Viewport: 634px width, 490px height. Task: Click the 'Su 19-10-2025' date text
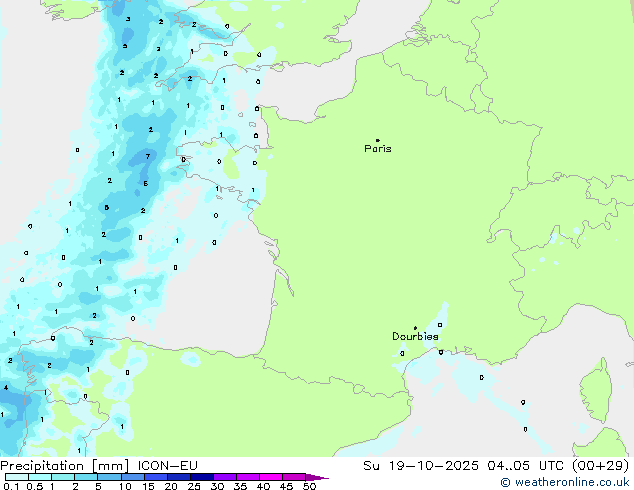[421, 465]
